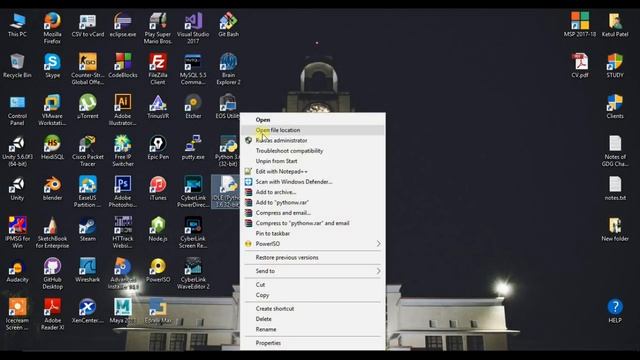Expand the PowerISO submenu
Screen dimensions: 640x360
[x=313, y=244]
